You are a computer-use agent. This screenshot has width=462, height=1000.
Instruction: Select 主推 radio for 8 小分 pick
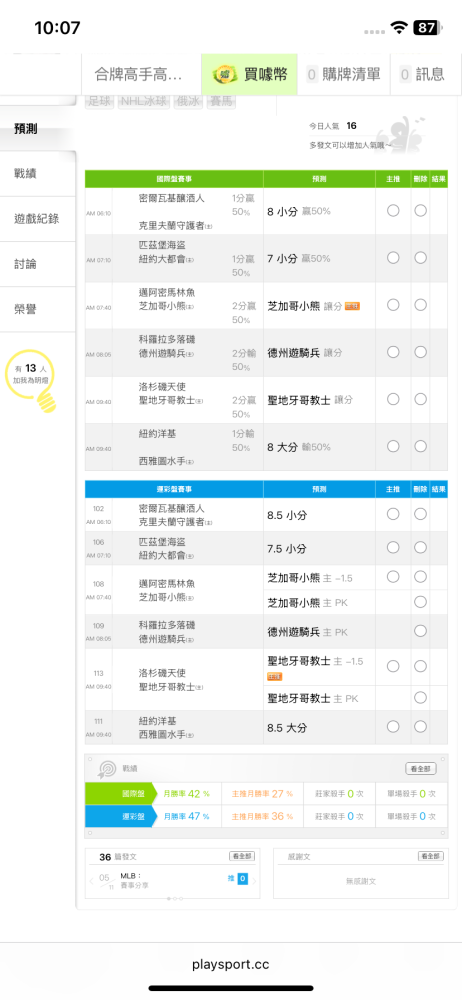click(393, 210)
